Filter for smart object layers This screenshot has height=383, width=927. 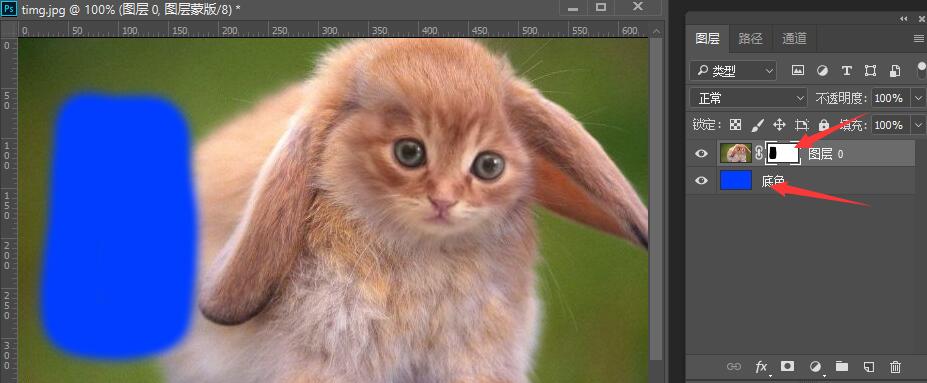coord(895,71)
